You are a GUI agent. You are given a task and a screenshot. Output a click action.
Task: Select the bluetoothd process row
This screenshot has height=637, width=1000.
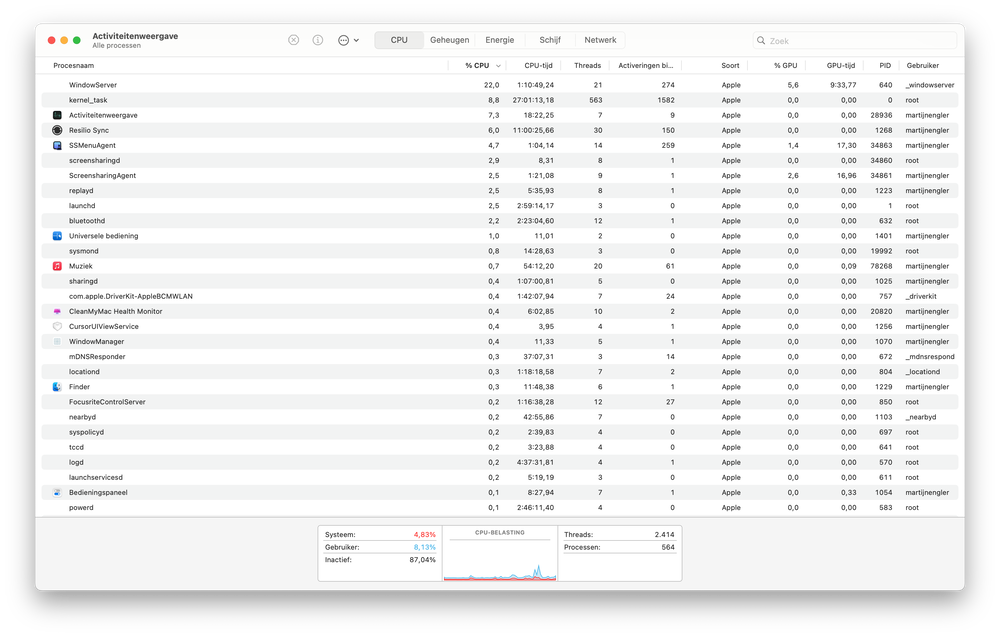tap(499, 221)
